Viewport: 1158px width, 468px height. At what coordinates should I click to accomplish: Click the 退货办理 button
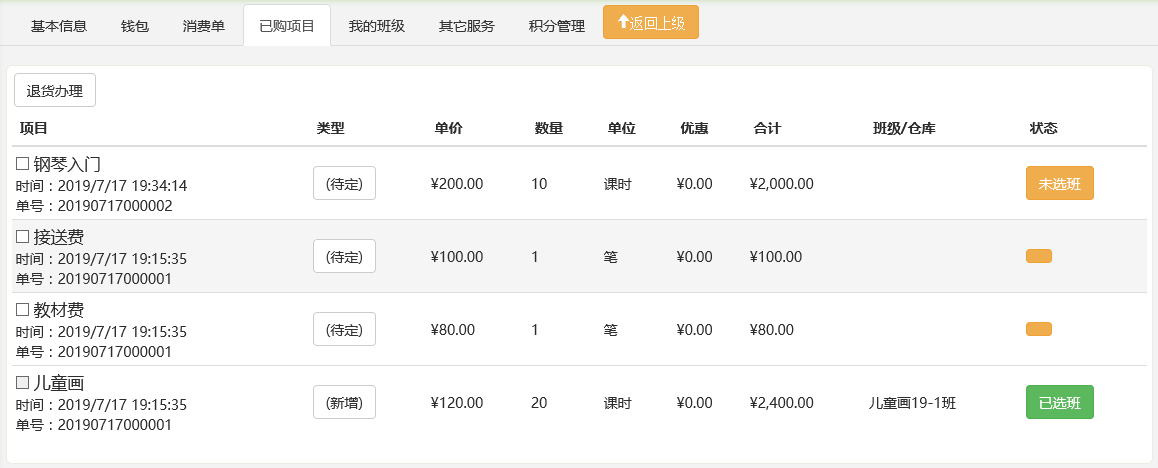coord(55,92)
